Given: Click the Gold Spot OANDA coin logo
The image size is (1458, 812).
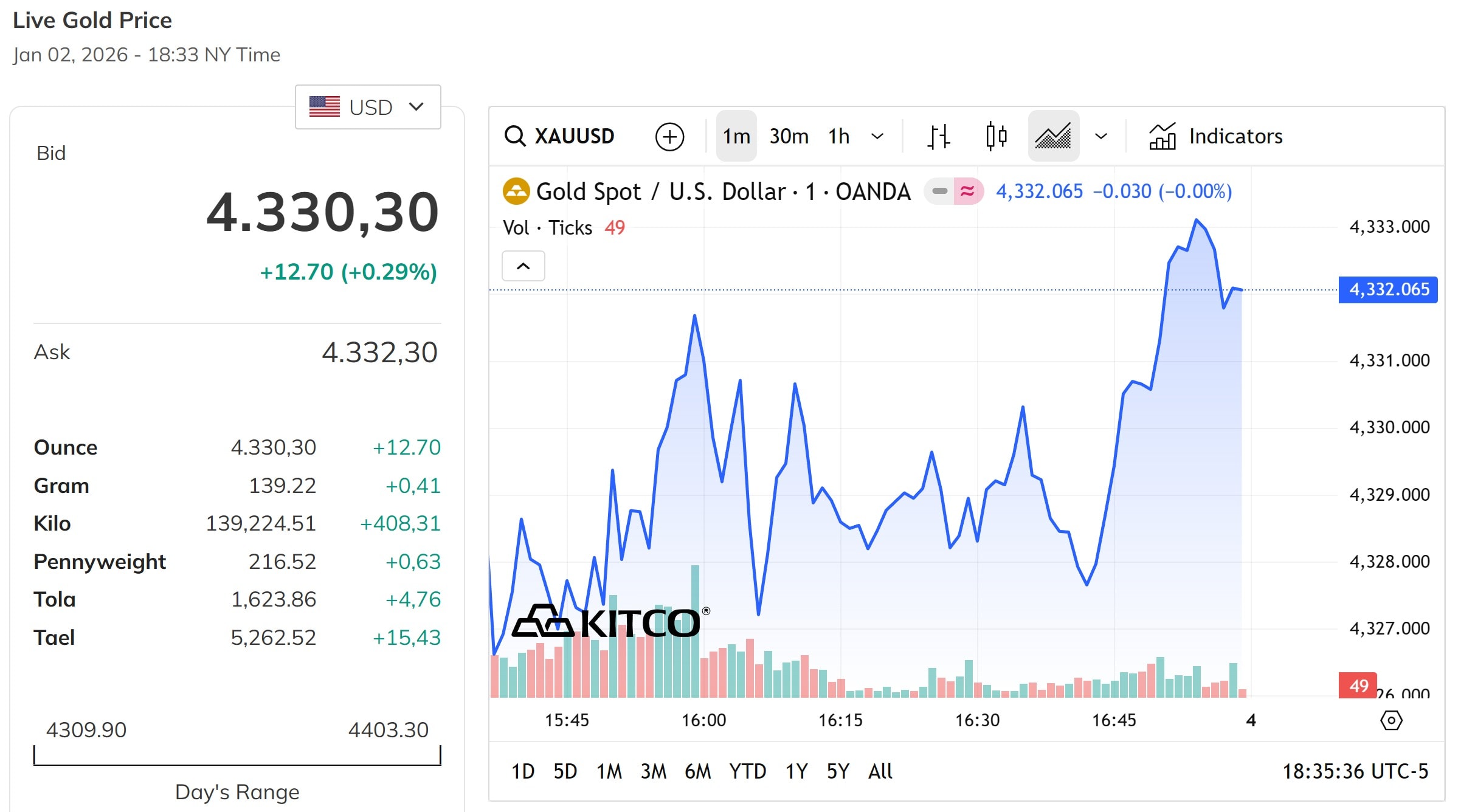Looking at the screenshot, I should pos(516,190).
